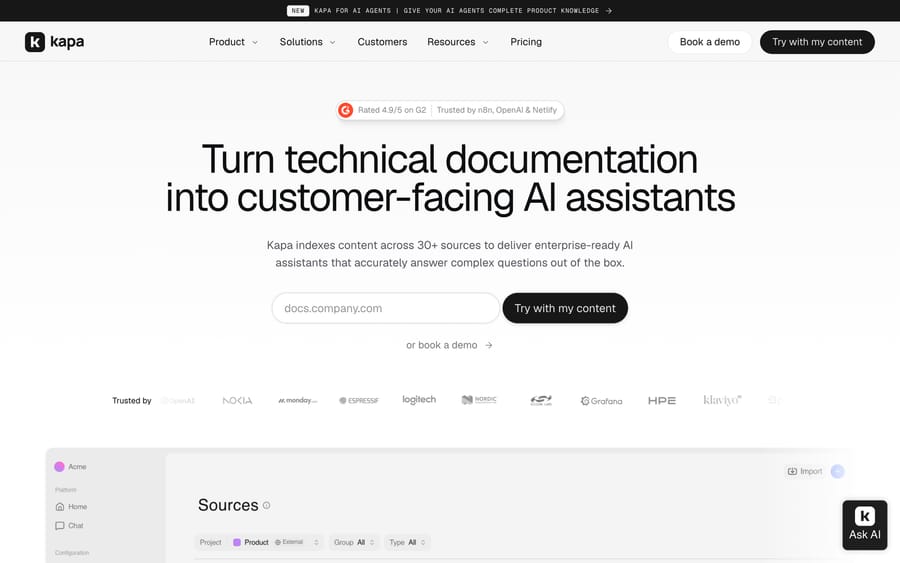Focus the docs.company.com input field
Viewport: 900px width, 563px height.
point(386,308)
